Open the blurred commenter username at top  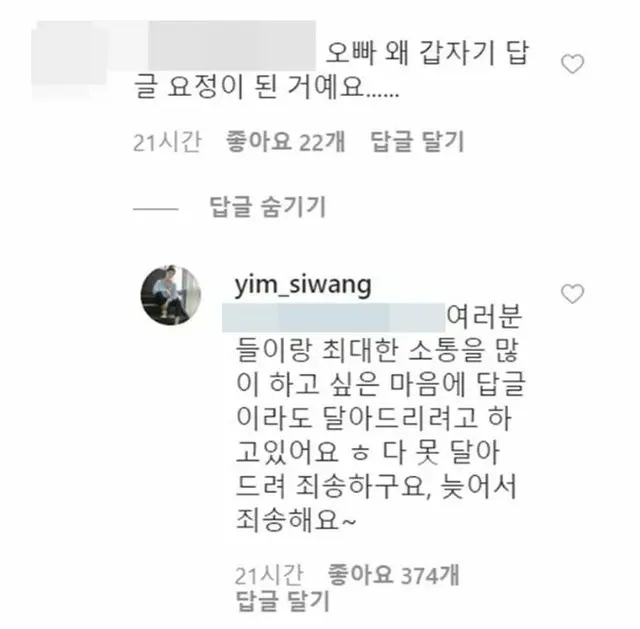point(232,46)
